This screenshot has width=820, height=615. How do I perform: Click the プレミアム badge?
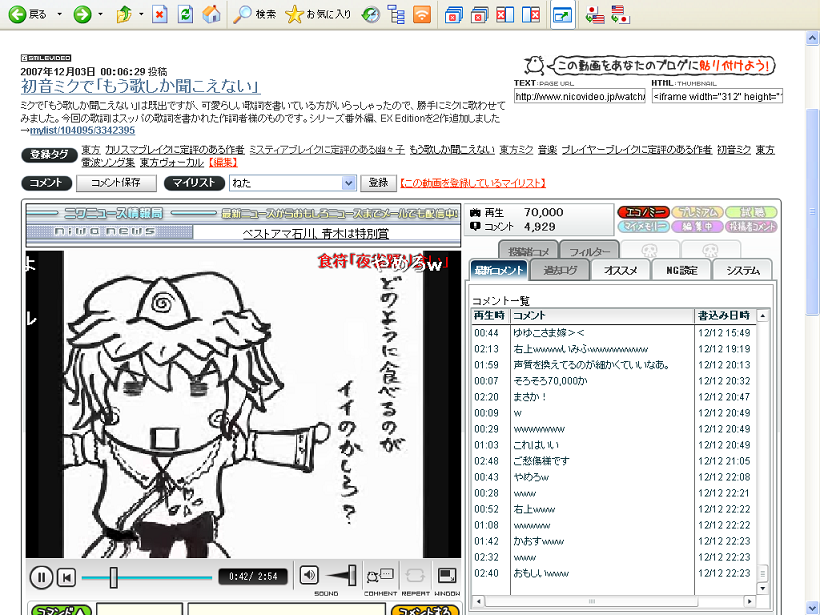pyautogui.click(x=698, y=212)
